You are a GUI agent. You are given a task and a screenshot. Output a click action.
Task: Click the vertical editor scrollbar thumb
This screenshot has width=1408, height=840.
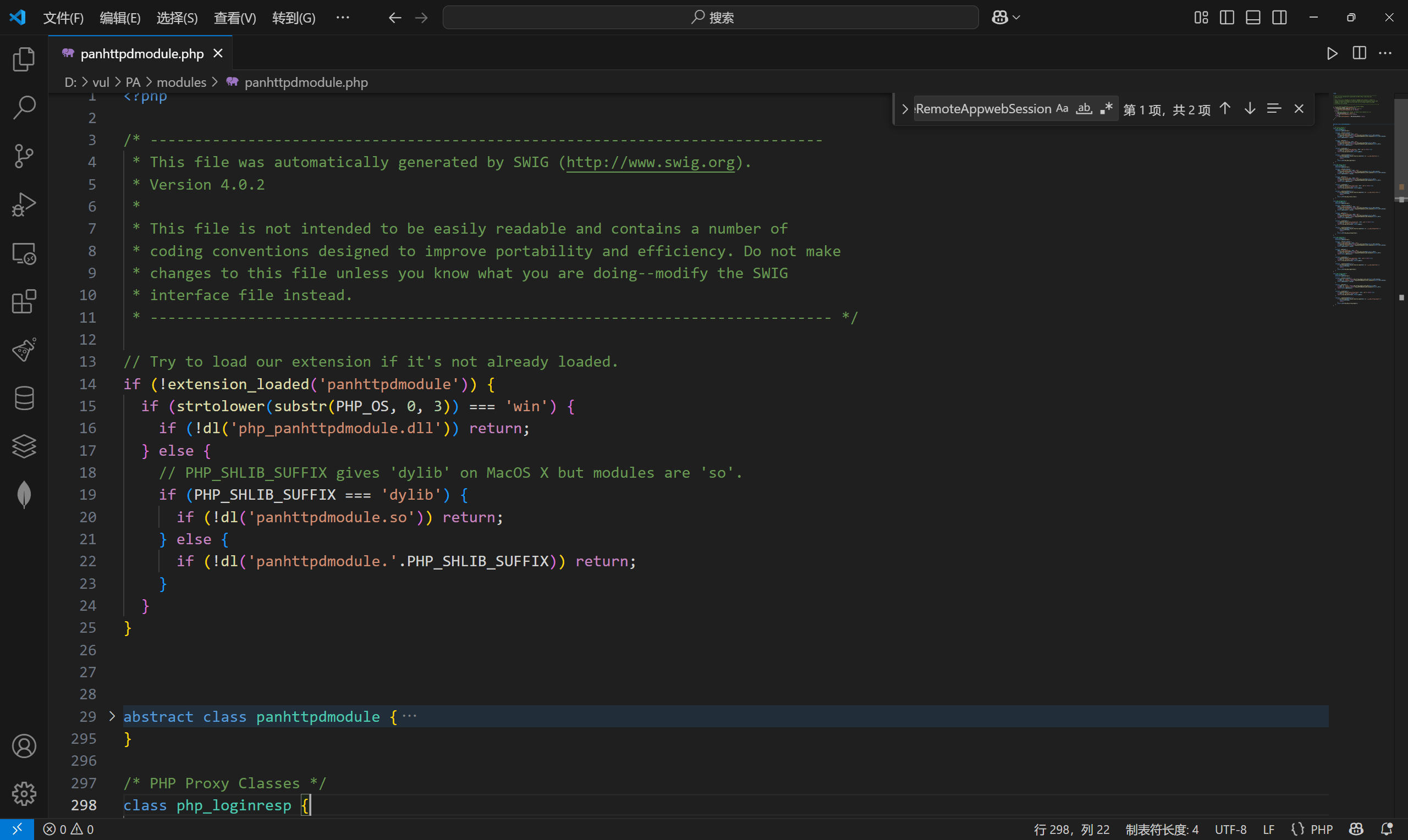pyautogui.click(x=1401, y=150)
